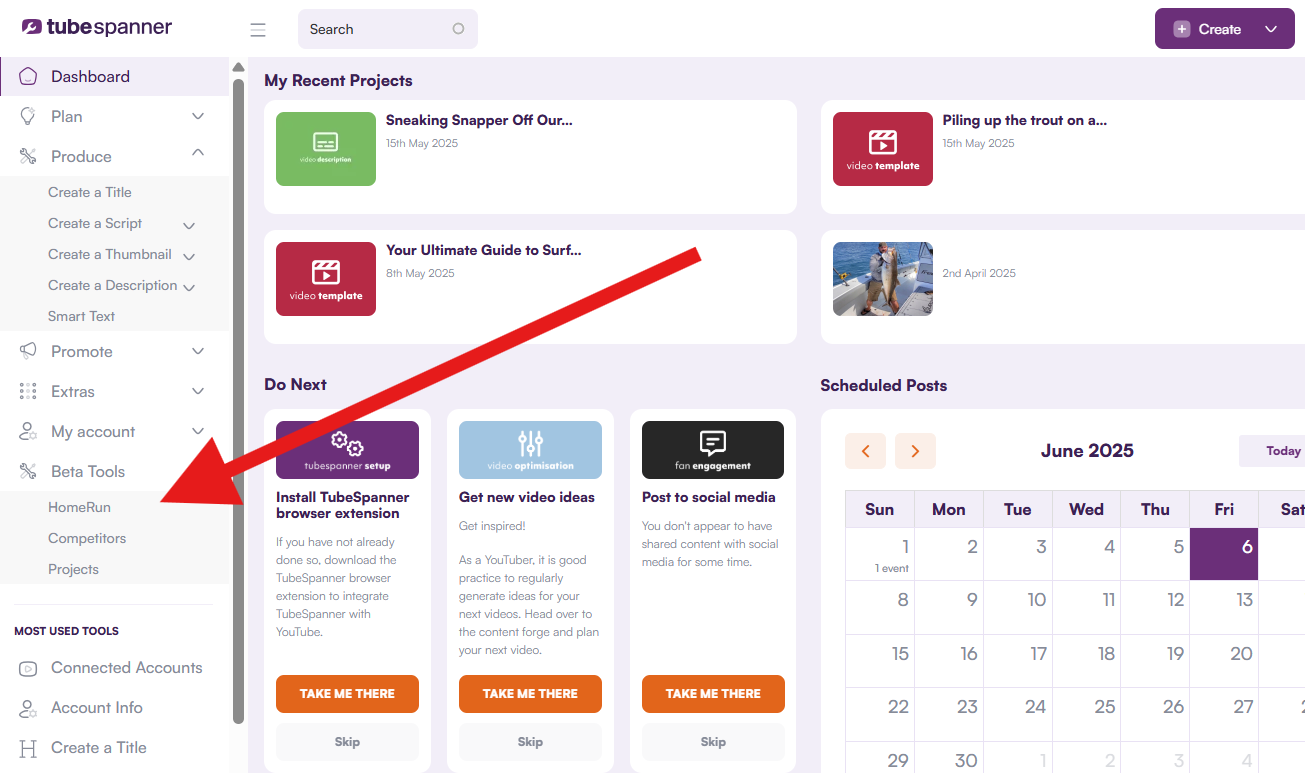Click the search magnifier icon
This screenshot has width=1305, height=773.
458,29
